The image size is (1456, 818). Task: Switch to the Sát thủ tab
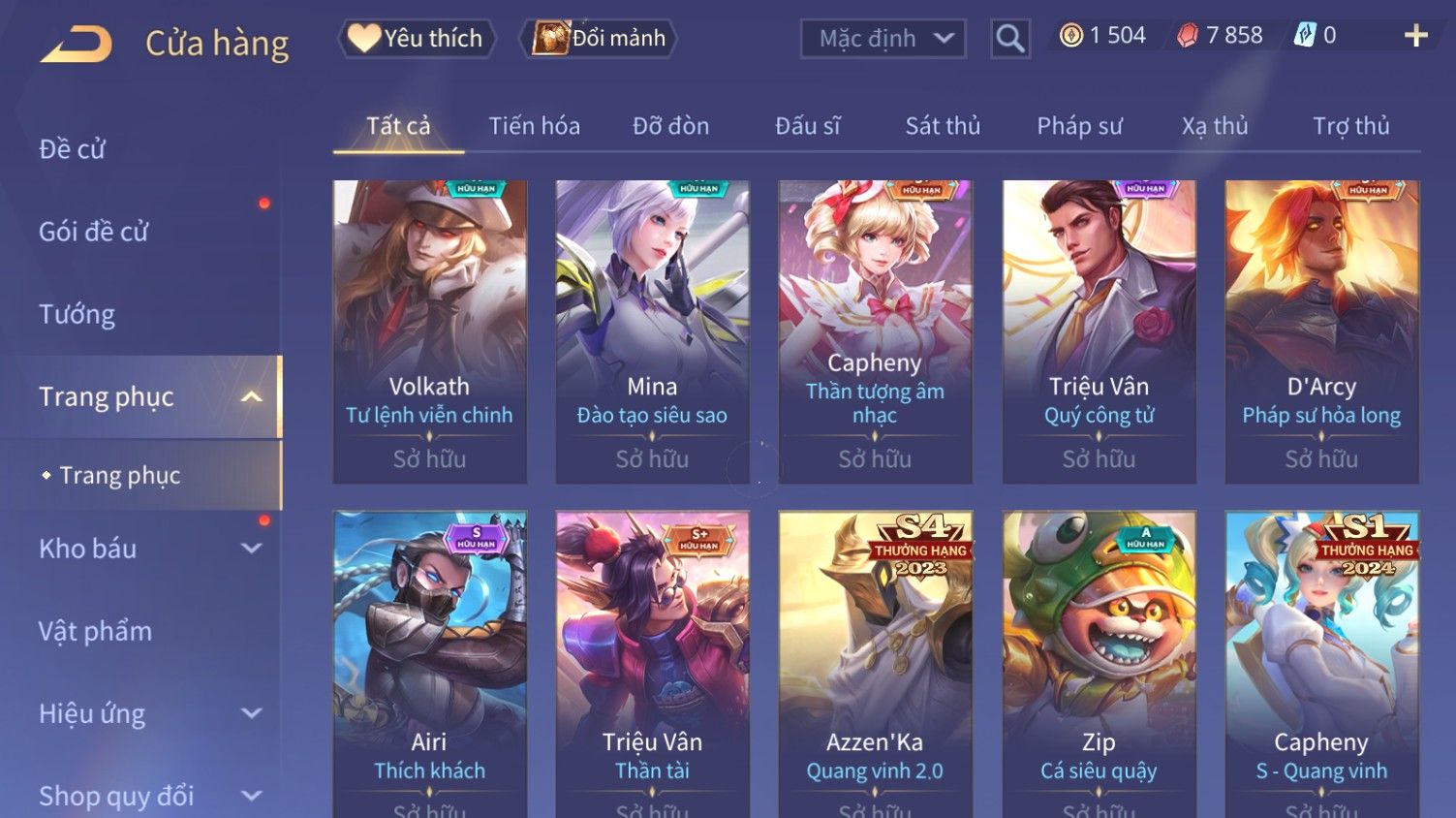coord(943,126)
